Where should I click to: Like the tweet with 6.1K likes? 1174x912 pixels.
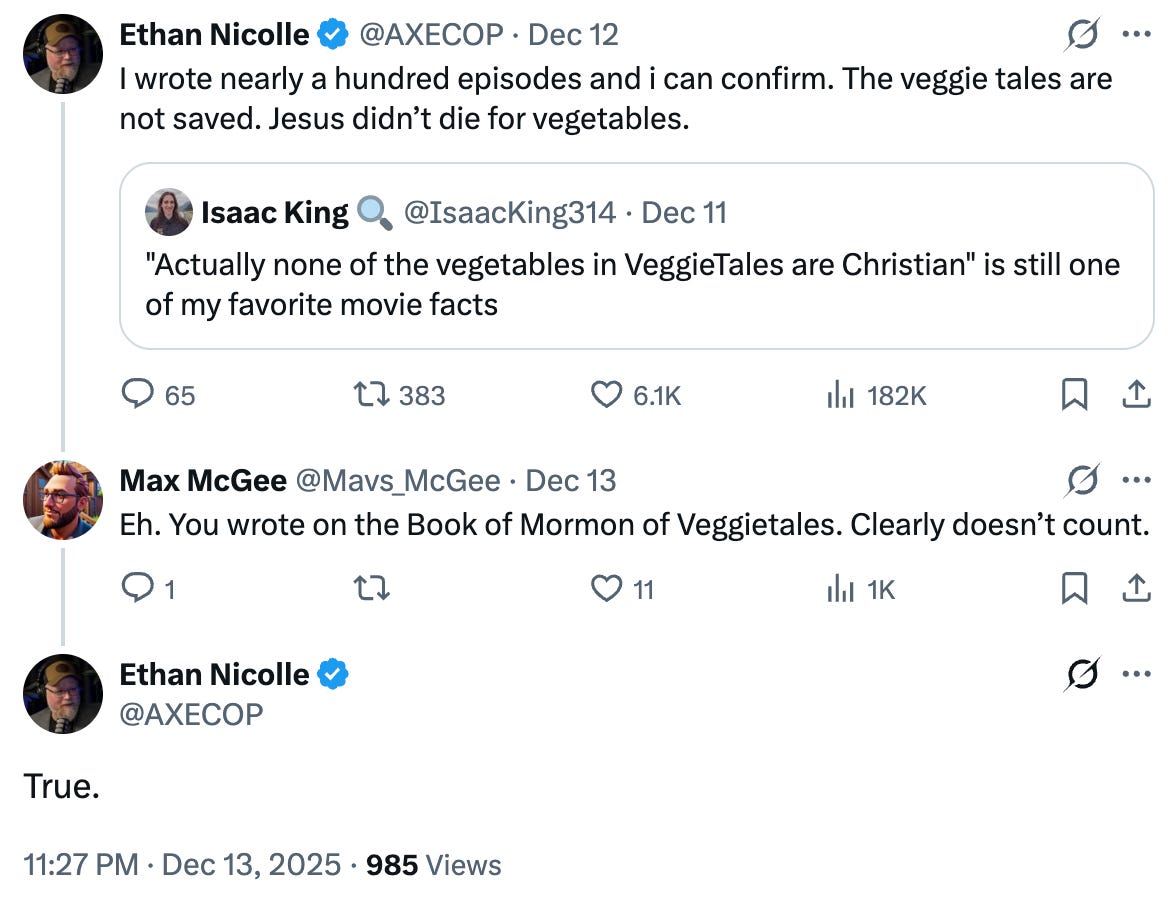[x=607, y=396]
